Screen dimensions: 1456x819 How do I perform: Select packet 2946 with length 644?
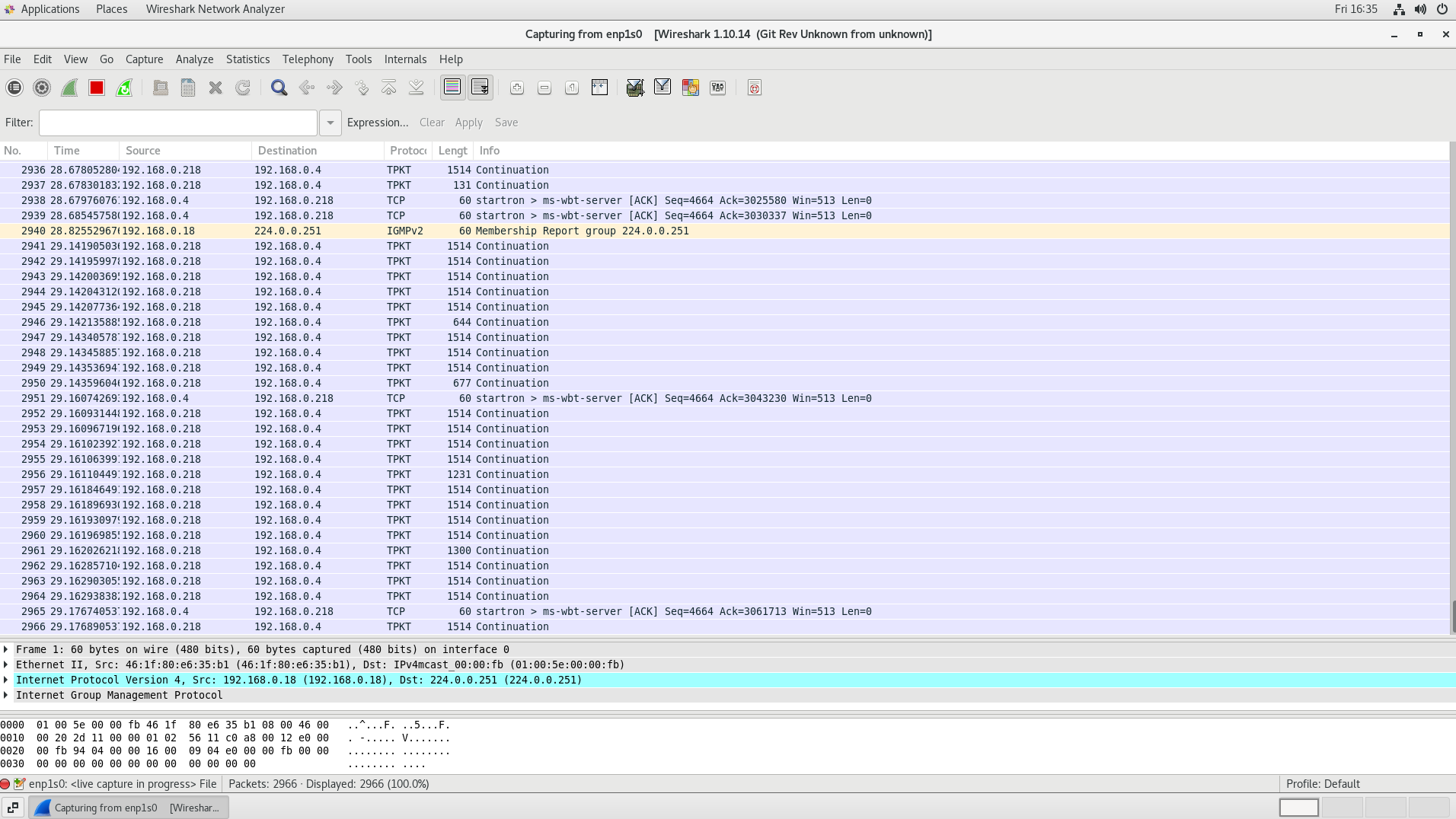(x=724, y=322)
